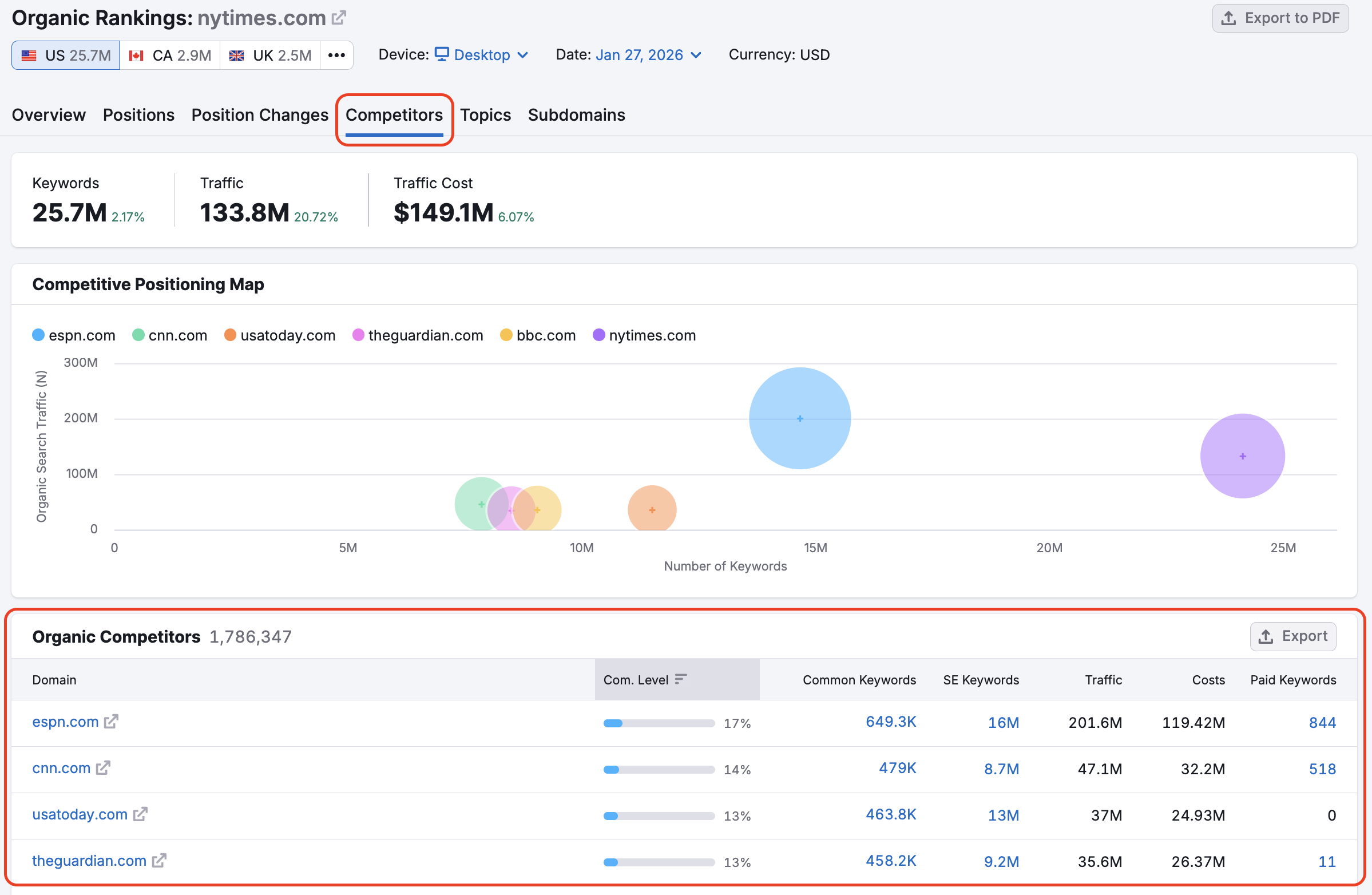Click external link icon next to espn.com

pyautogui.click(x=111, y=722)
